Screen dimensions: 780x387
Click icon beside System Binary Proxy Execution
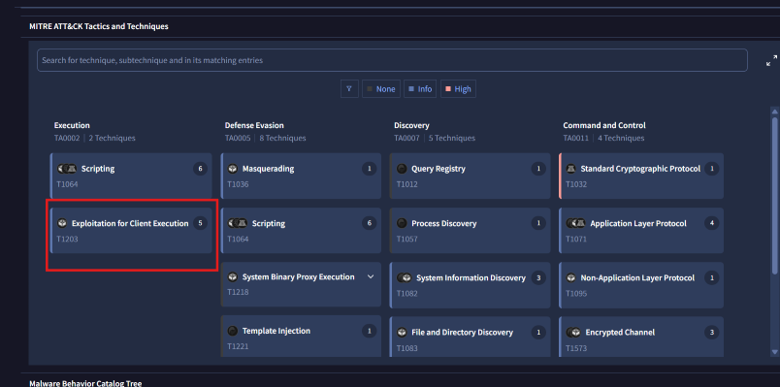point(232,277)
